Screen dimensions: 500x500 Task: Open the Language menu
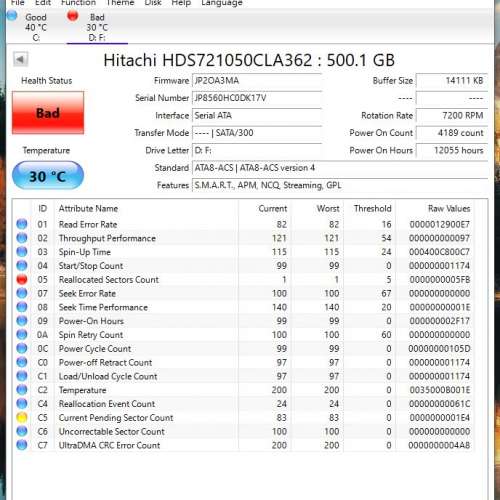222,3
